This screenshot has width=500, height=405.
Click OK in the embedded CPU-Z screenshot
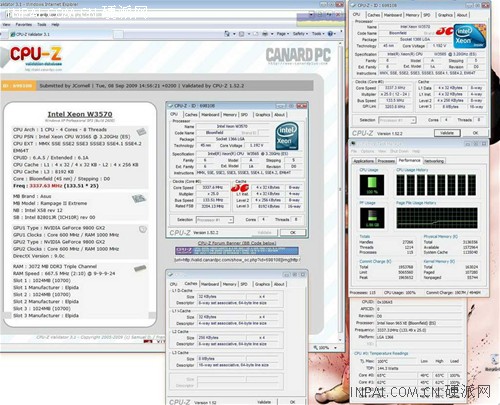click(293, 232)
